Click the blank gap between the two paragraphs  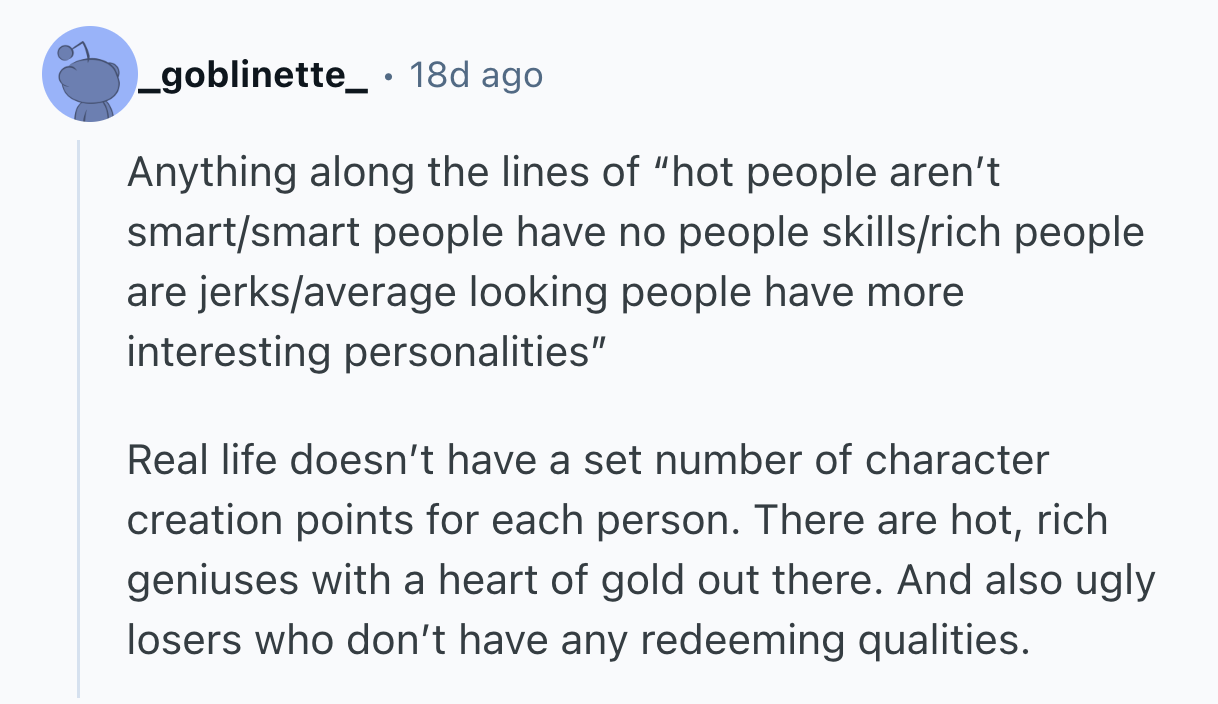(600, 406)
